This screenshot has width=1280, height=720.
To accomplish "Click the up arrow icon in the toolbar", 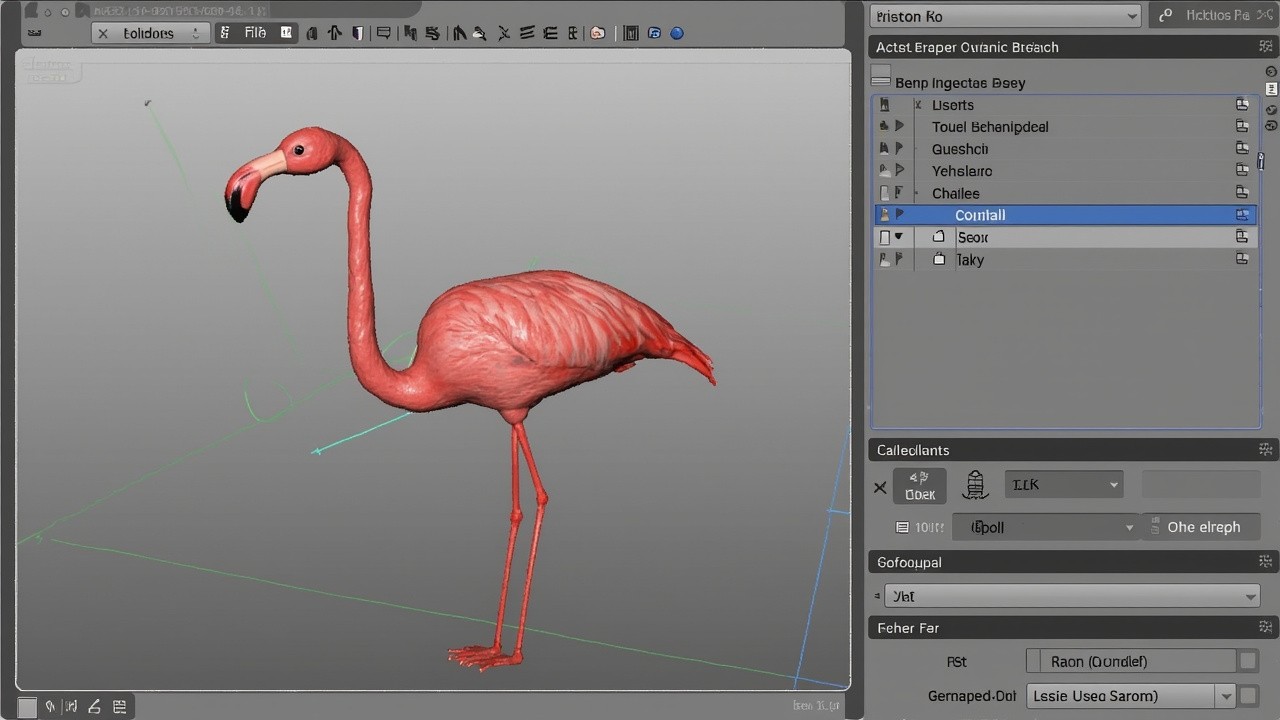I will pos(335,33).
